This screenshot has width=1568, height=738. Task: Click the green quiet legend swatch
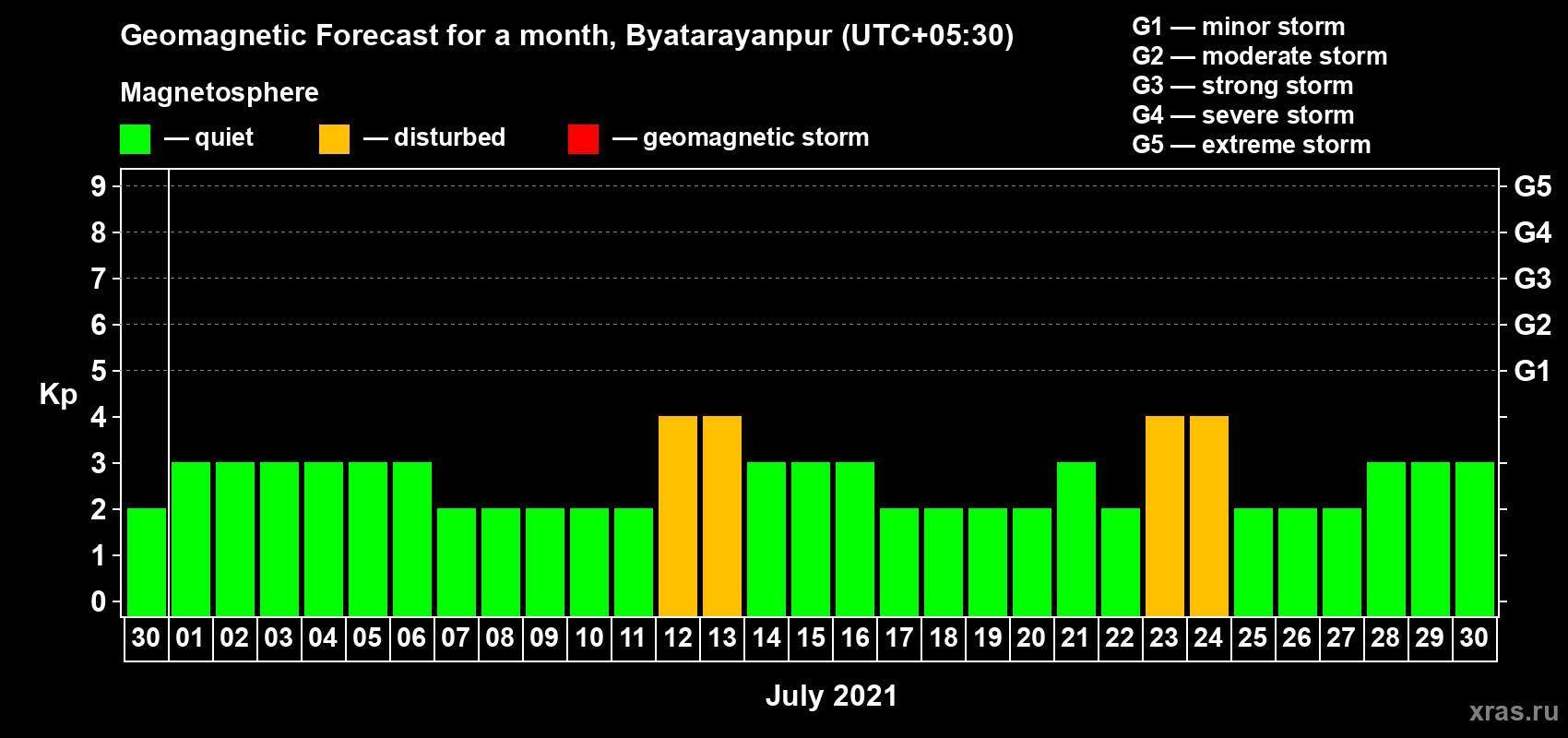pyautogui.click(x=135, y=139)
